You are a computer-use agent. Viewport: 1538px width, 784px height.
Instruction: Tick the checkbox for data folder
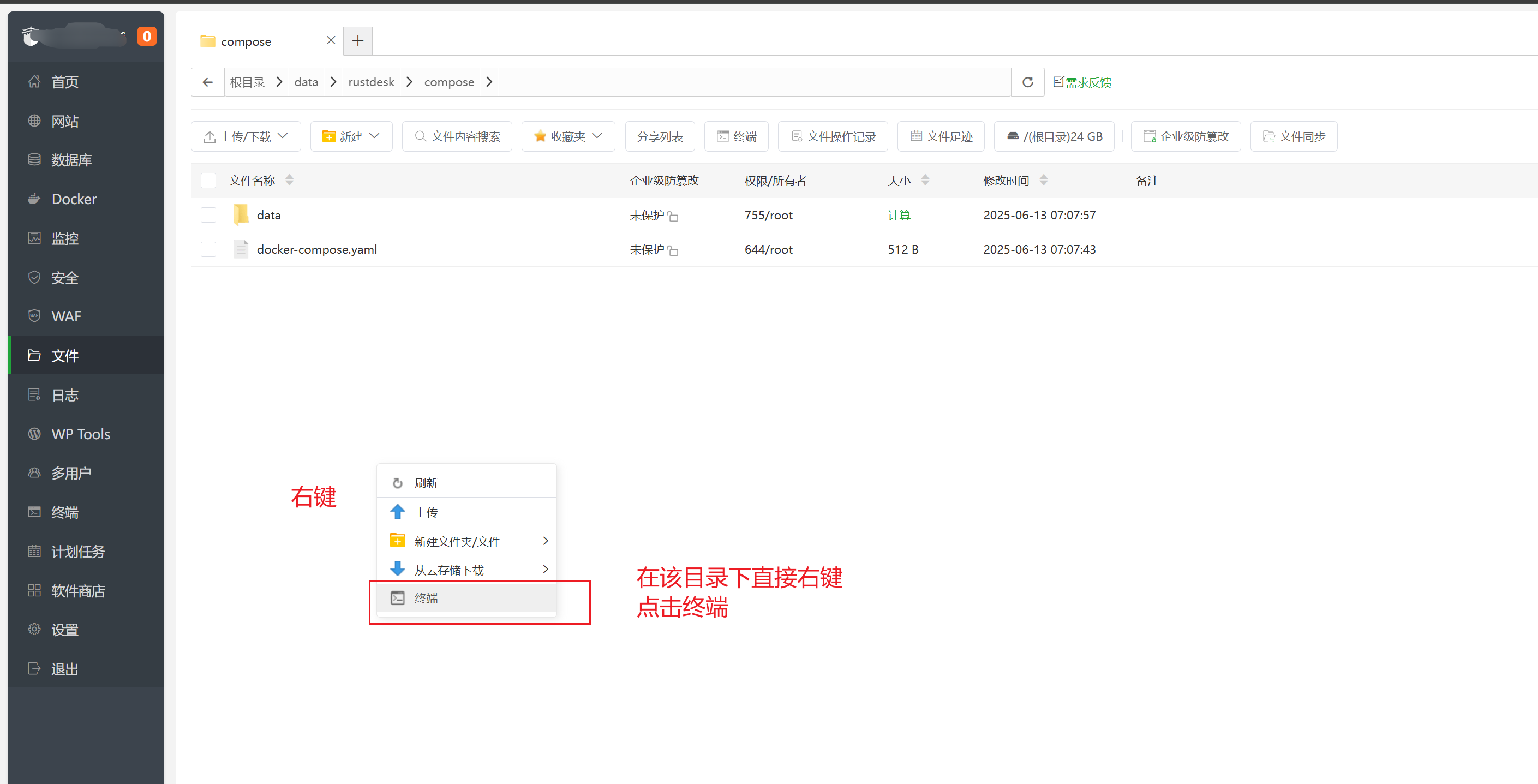click(208, 215)
